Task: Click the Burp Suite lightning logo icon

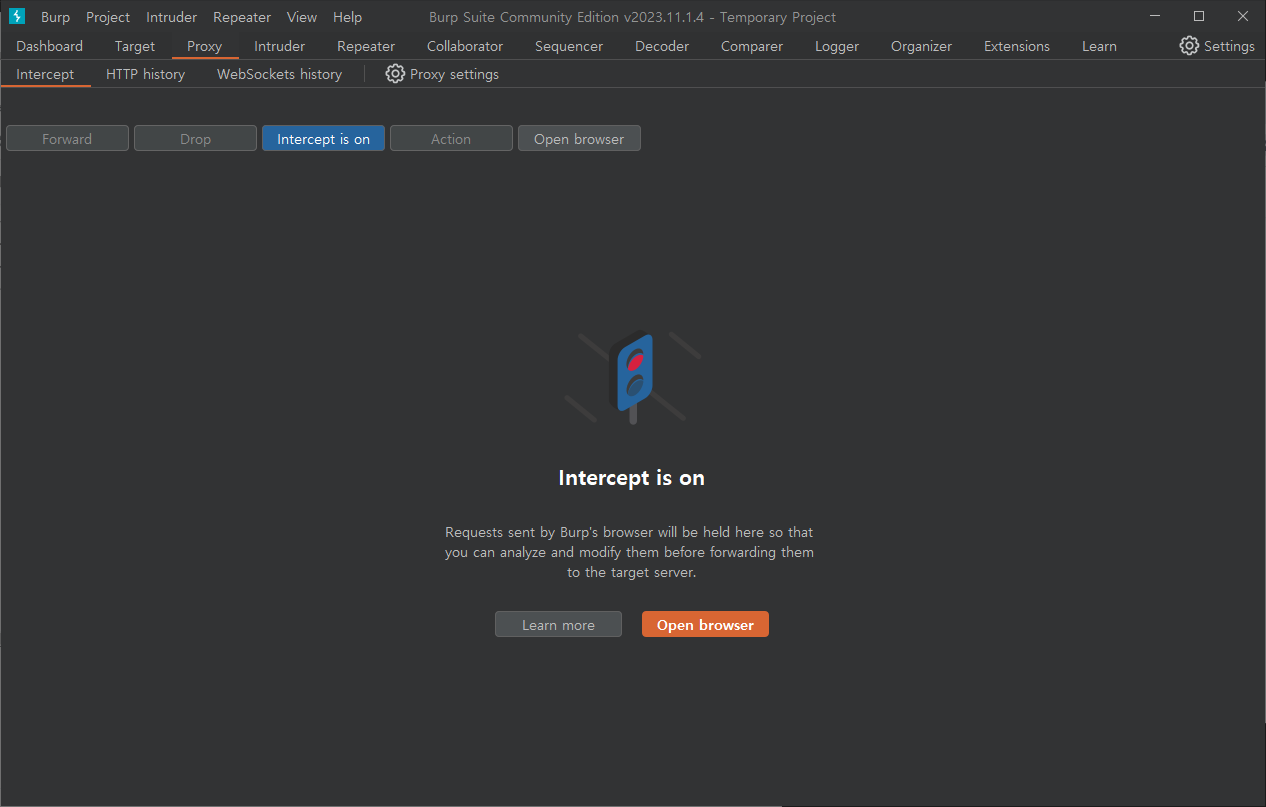Action: (x=17, y=17)
